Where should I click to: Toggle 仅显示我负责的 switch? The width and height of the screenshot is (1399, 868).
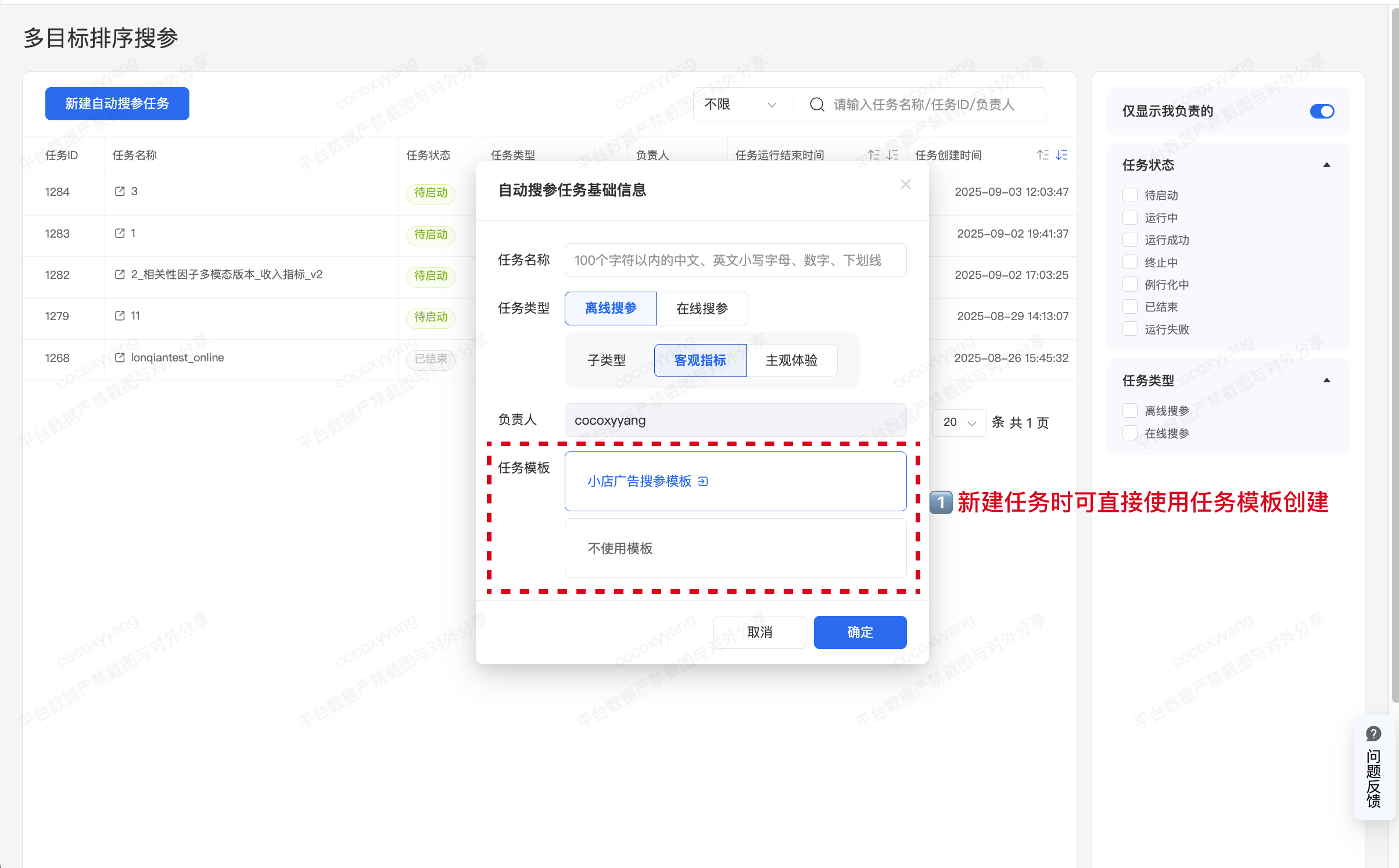click(1322, 111)
